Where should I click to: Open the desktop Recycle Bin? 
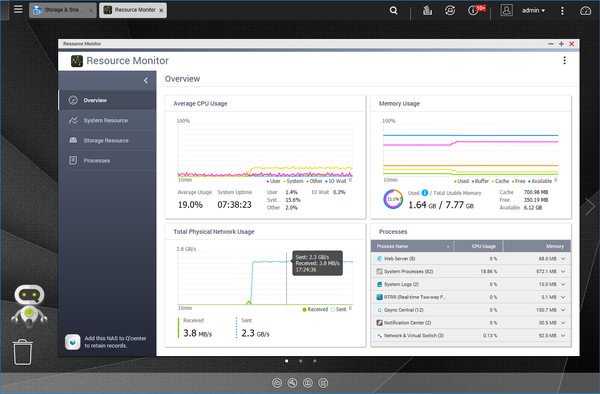[23, 352]
